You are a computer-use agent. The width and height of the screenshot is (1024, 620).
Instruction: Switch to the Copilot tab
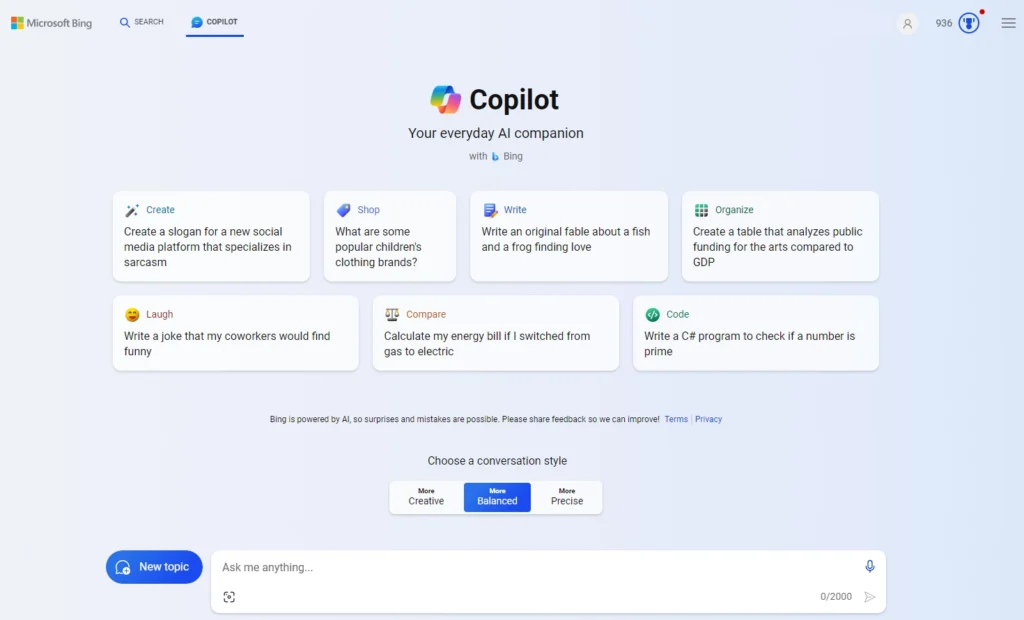(x=215, y=22)
